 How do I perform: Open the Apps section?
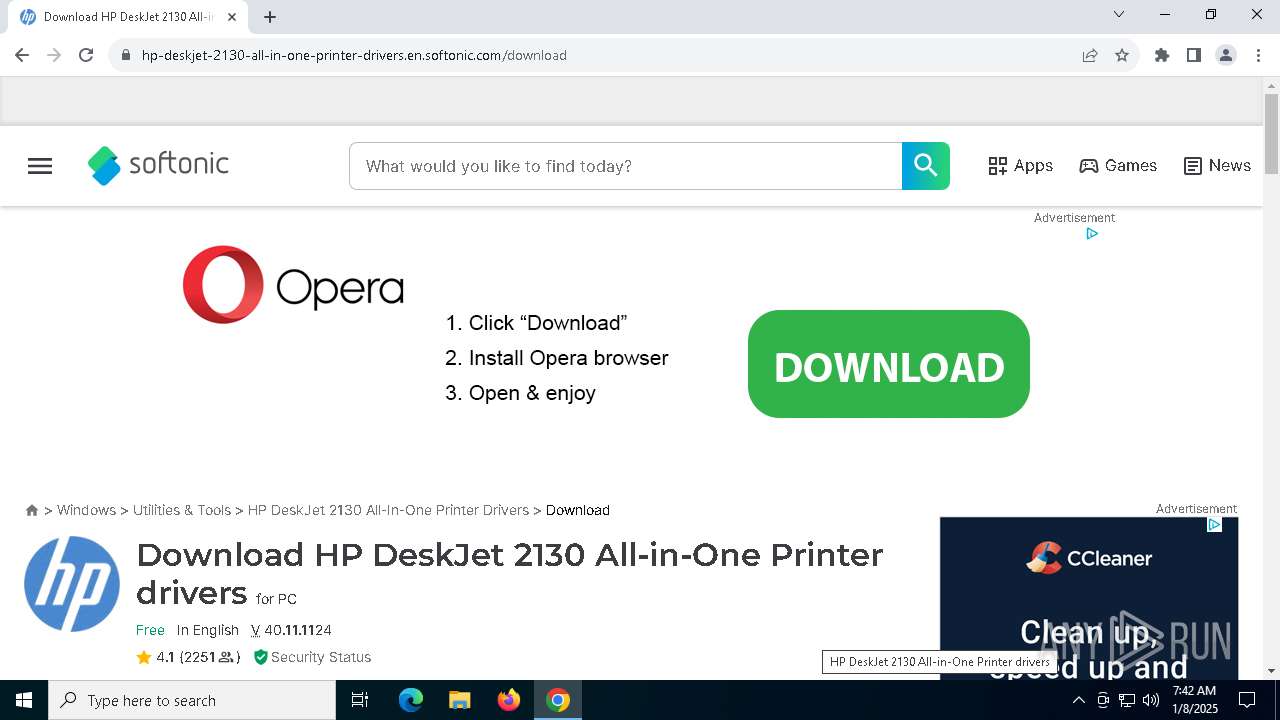(1020, 166)
